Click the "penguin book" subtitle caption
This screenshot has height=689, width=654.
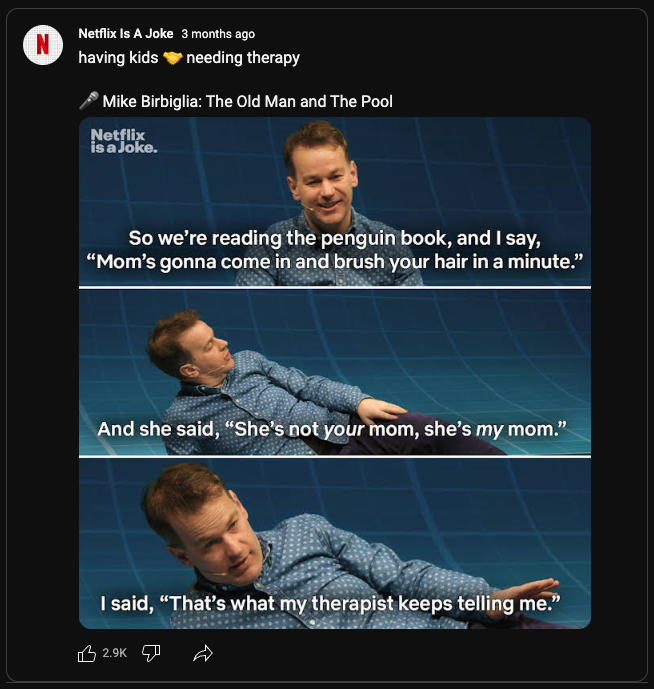point(334,250)
